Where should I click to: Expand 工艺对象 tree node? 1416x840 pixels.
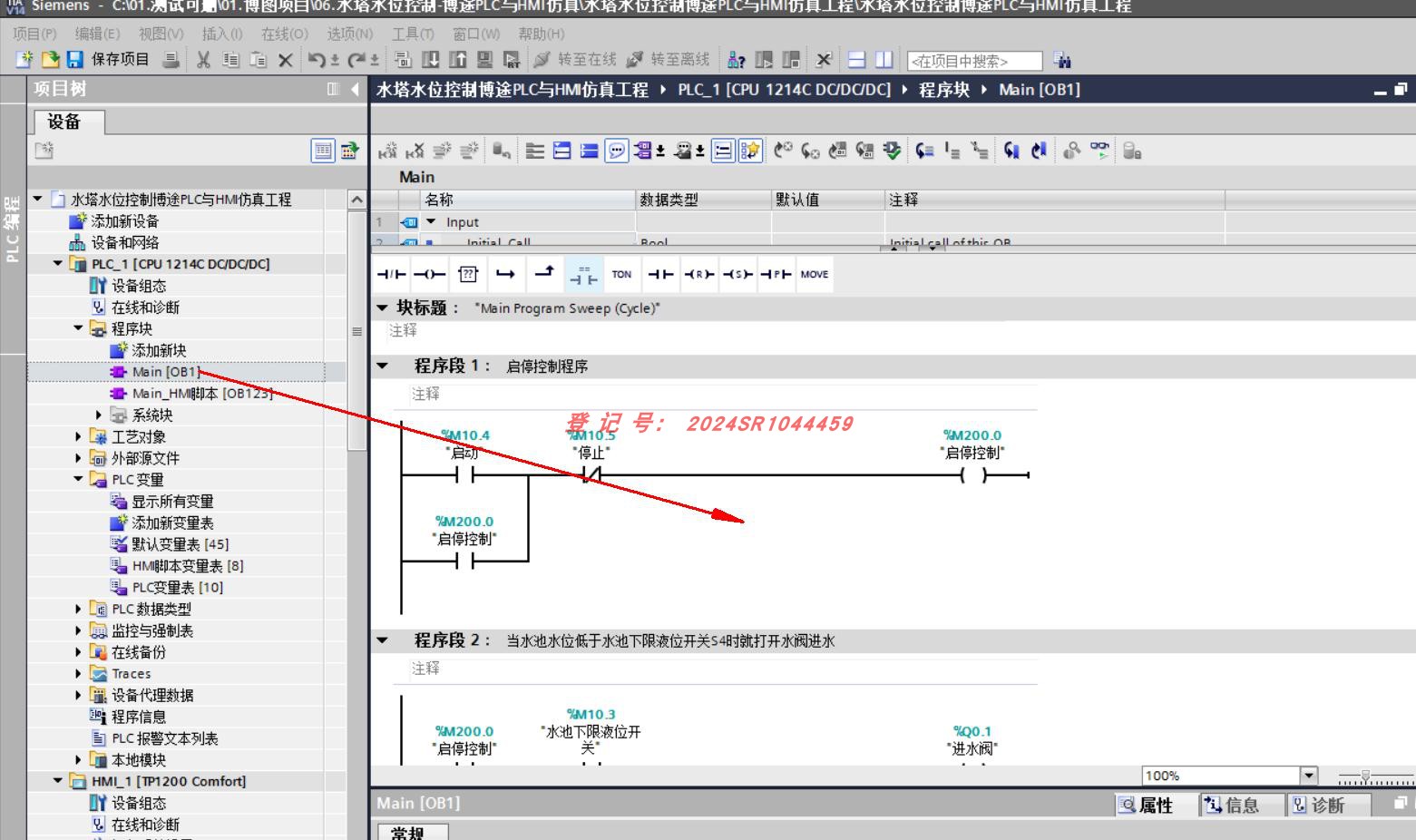tap(78, 436)
